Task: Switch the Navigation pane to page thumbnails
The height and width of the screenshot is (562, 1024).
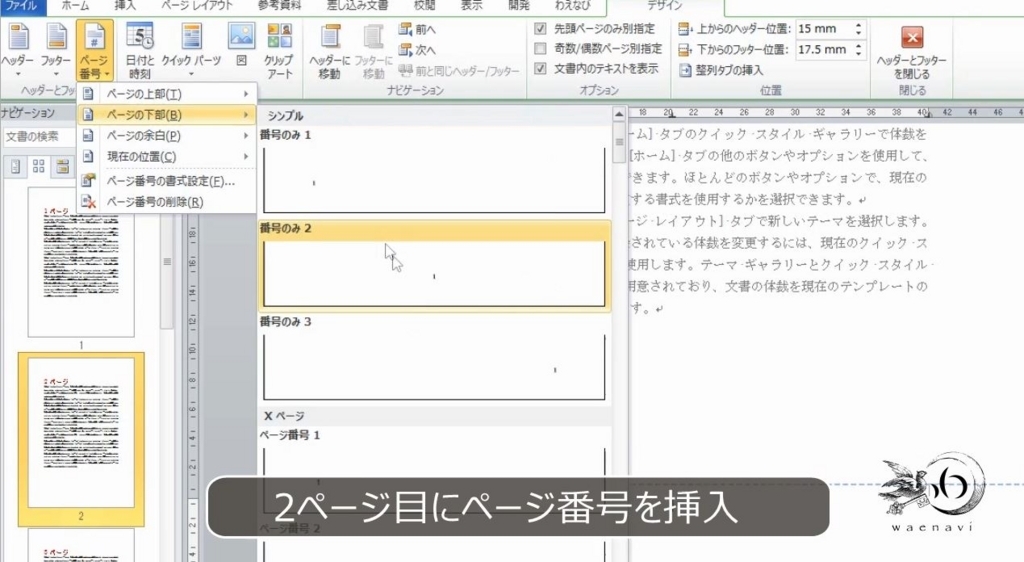Action: tap(39, 166)
